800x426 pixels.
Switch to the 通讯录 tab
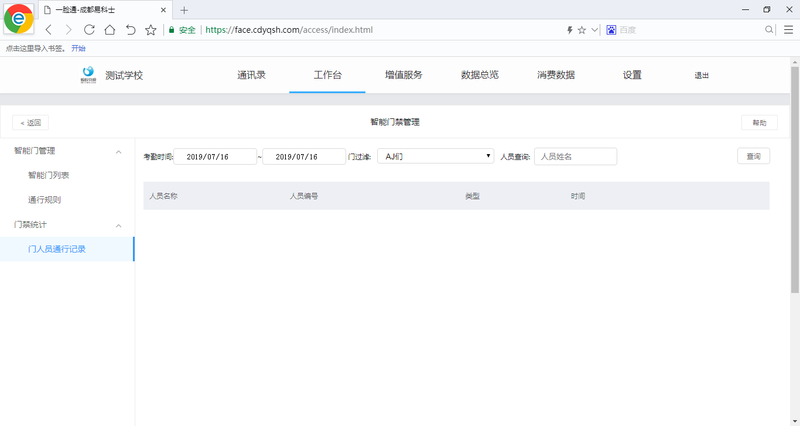[251, 75]
